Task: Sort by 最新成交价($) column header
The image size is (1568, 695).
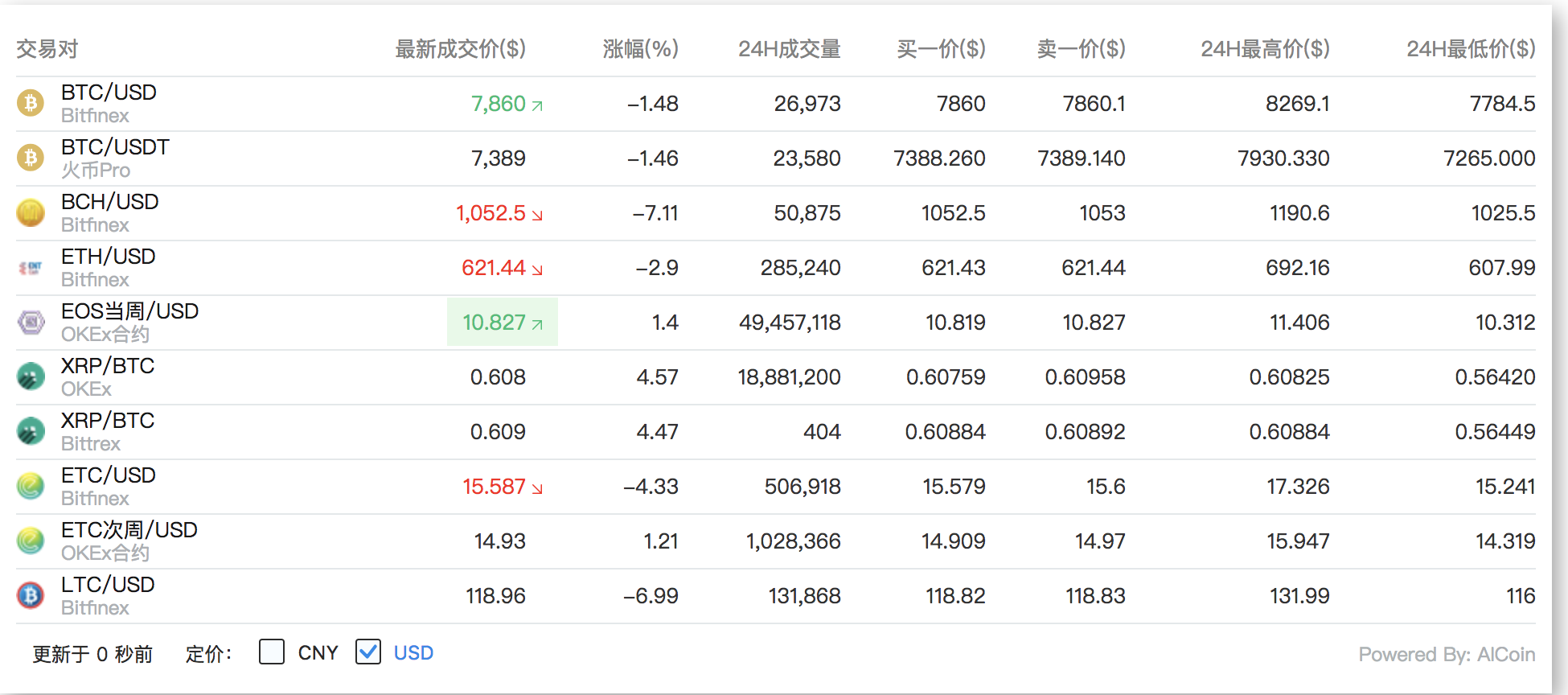Action: coord(460,49)
